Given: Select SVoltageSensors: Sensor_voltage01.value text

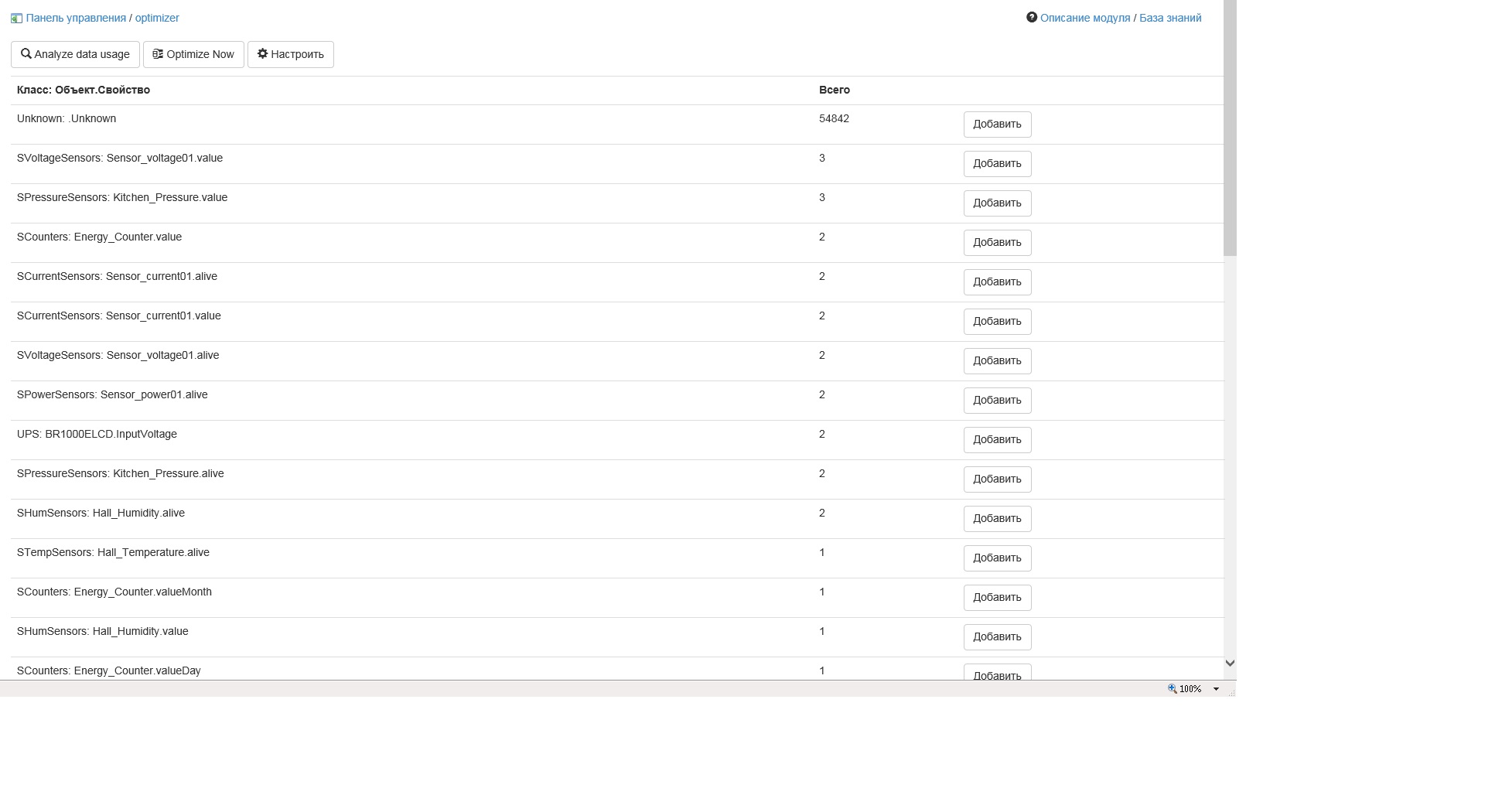Looking at the screenshot, I should point(120,159).
